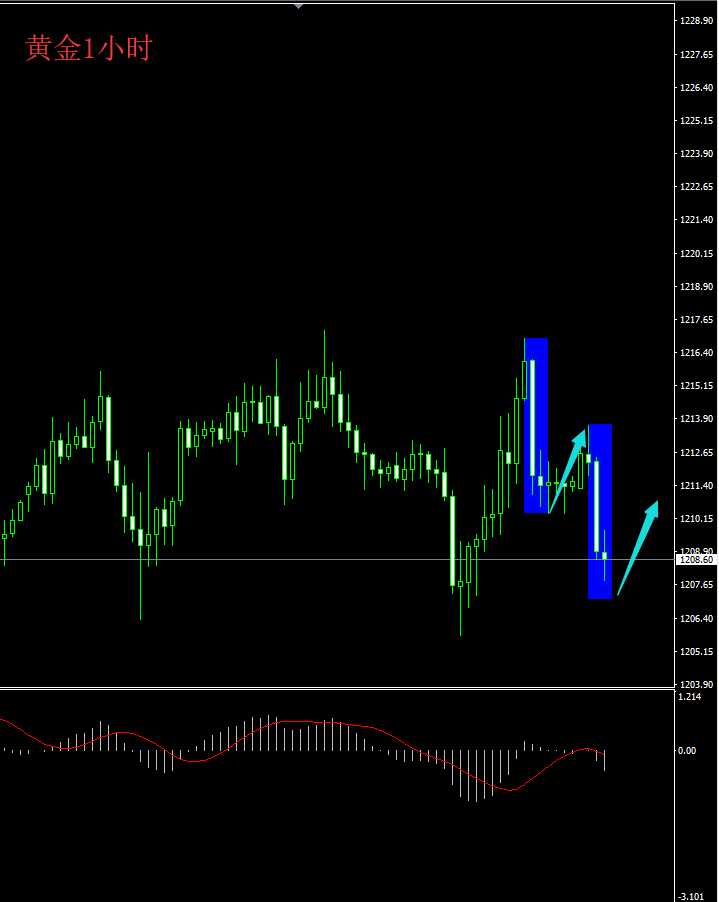Click the 1213.90 price axis label

tap(697, 419)
